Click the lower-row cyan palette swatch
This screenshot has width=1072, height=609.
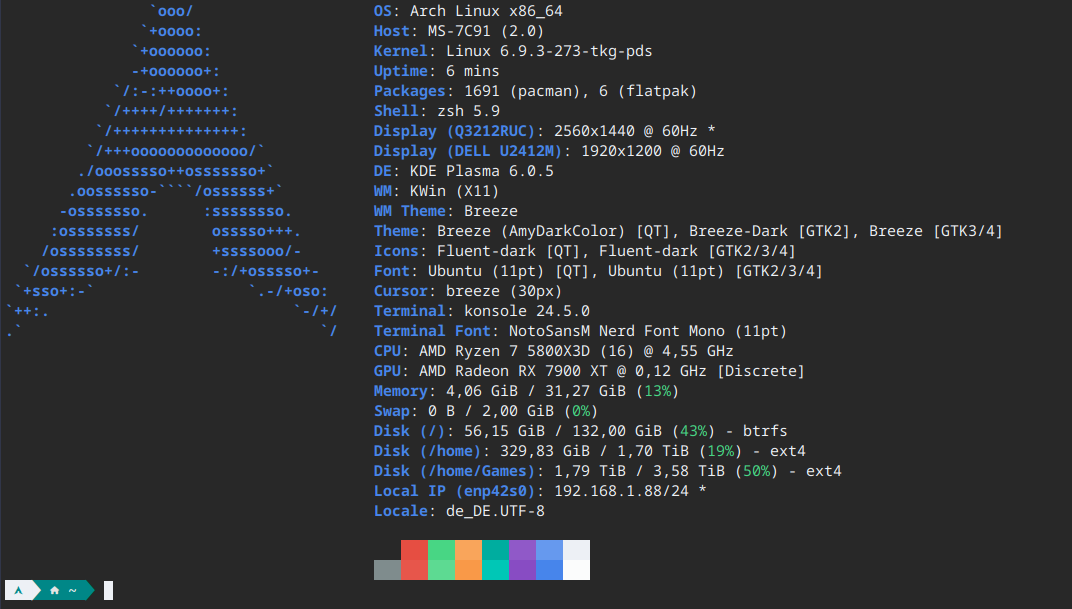(495, 570)
